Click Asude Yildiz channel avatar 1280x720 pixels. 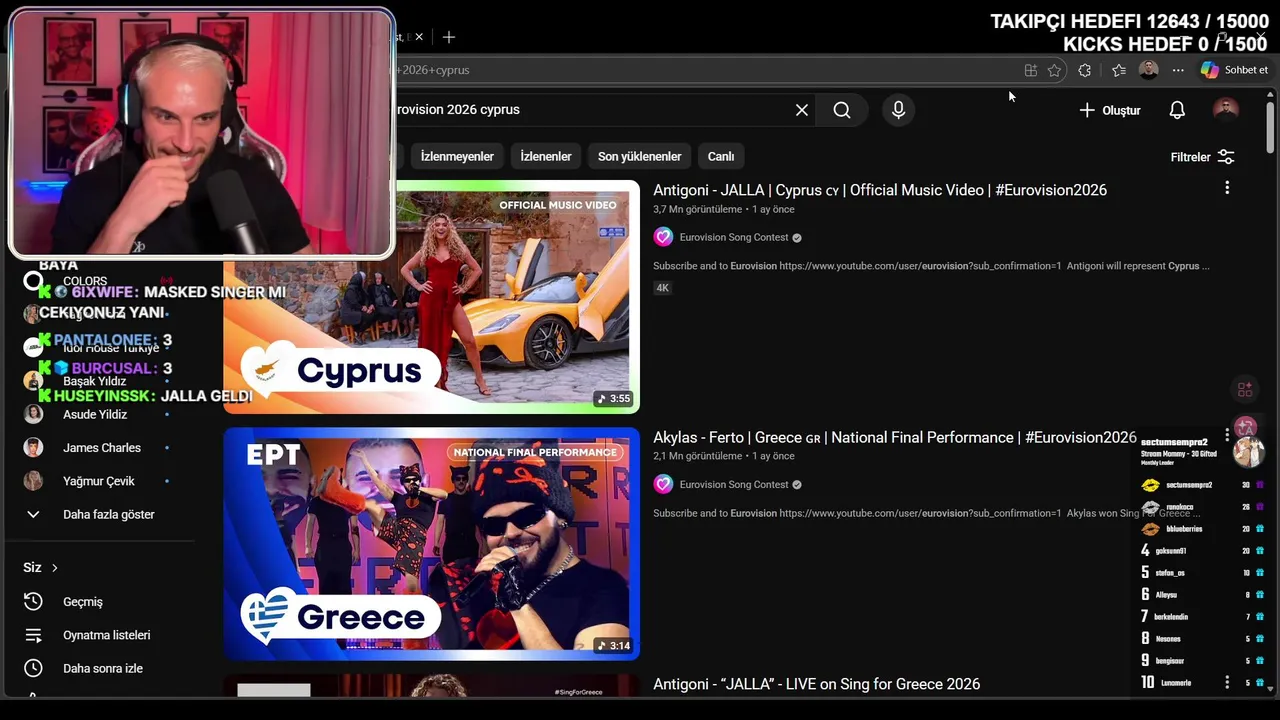pyautogui.click(x=33, y=414)
